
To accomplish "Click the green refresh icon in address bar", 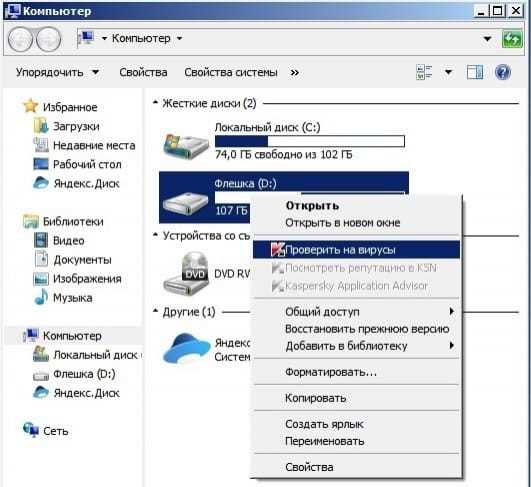I will pos(512,39).
